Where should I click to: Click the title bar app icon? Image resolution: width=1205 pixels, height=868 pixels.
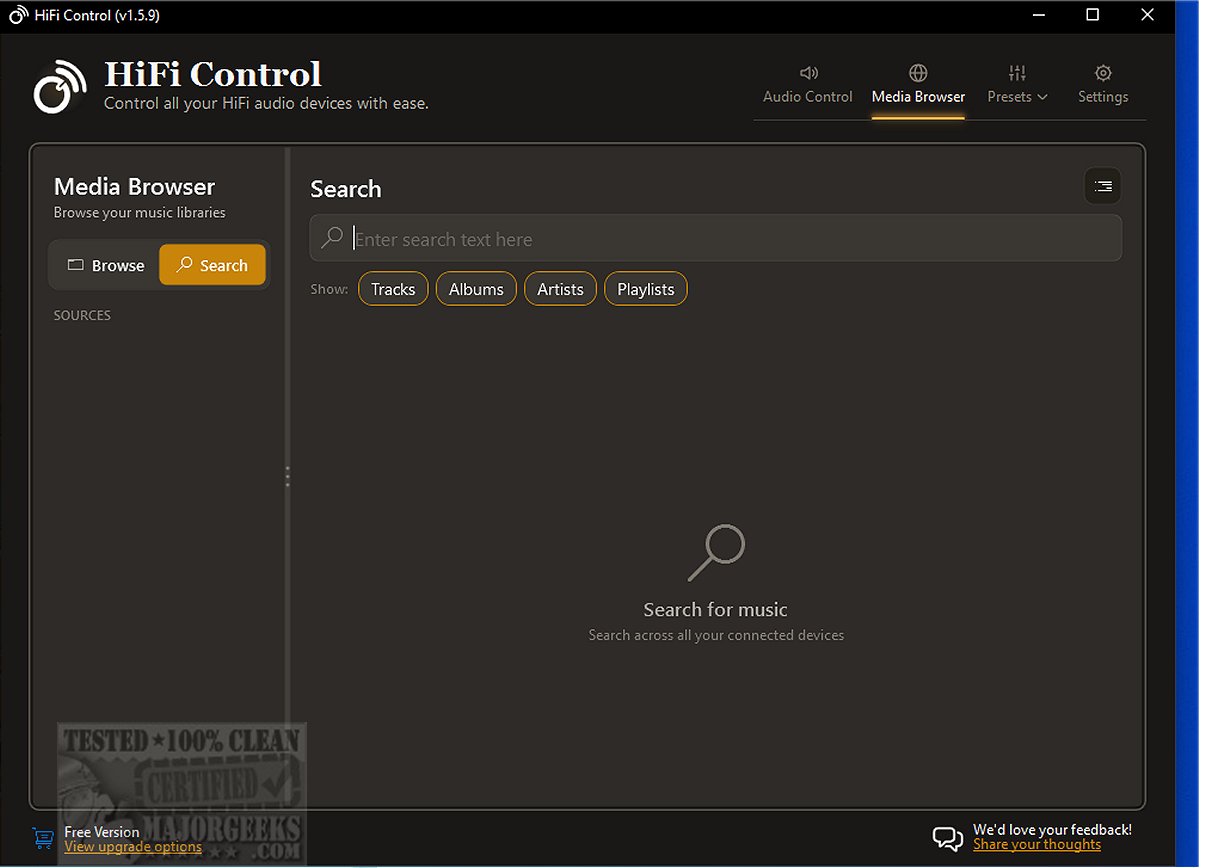19,15
